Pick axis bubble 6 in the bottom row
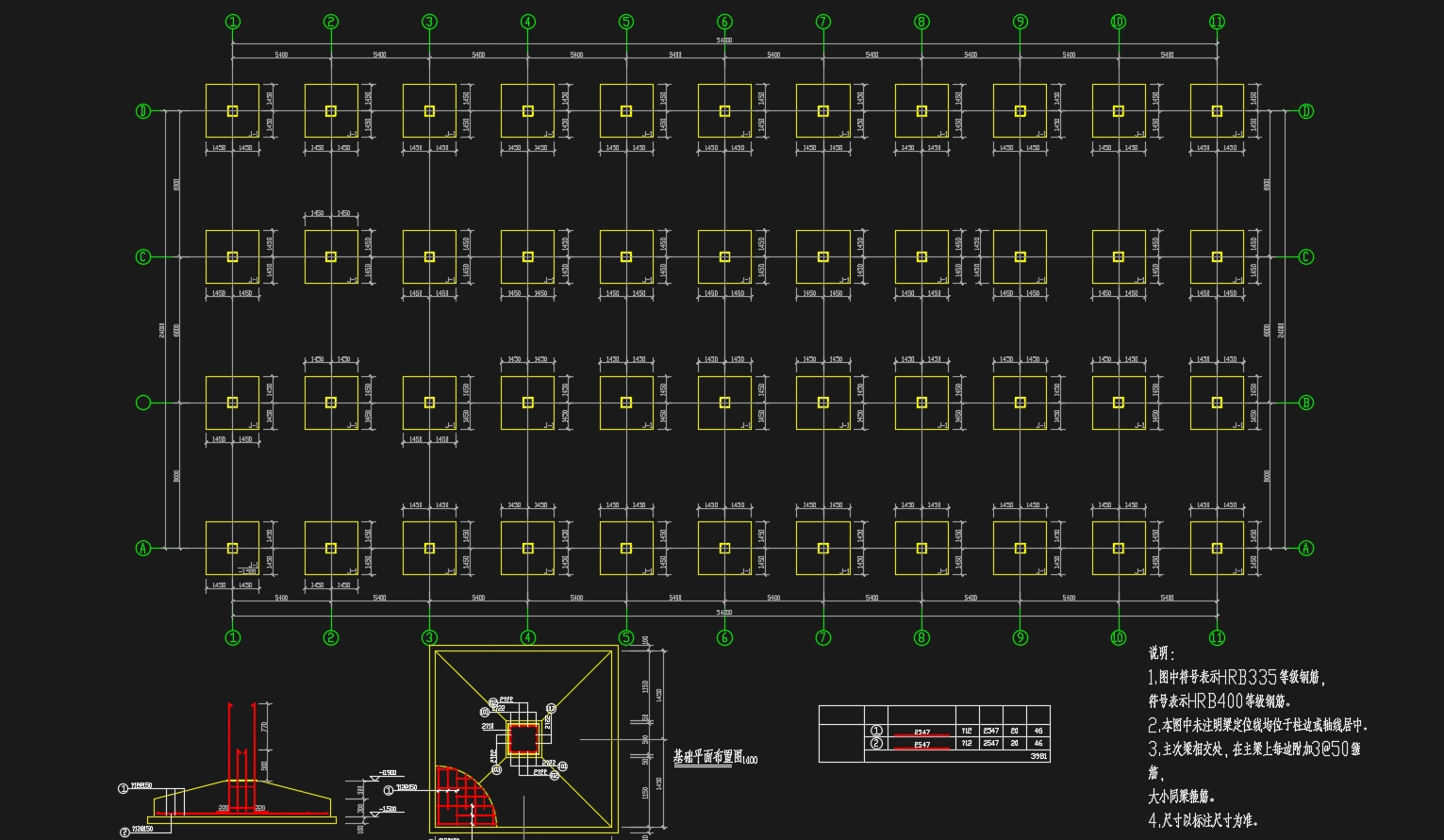Viewport: 1444px width, 840px height. tap(724, 637)
